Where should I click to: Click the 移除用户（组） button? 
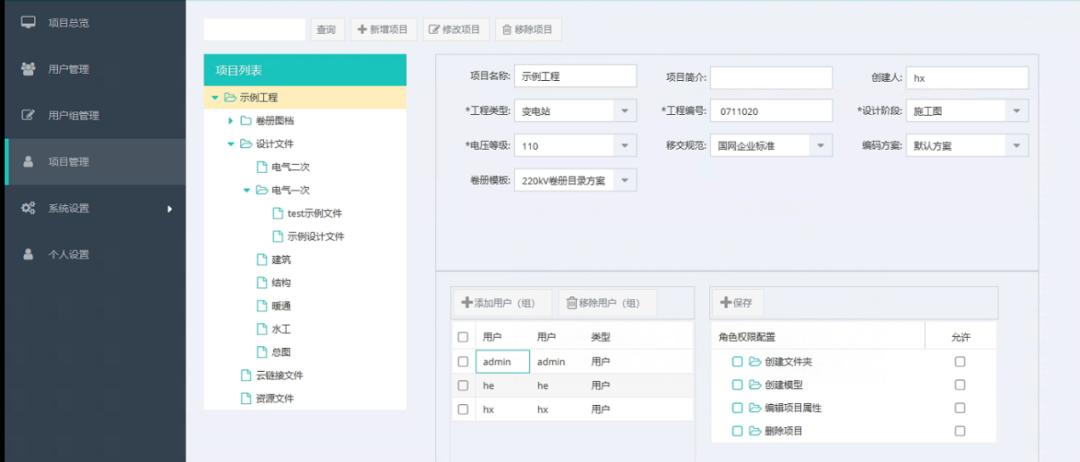pos(607,302)
